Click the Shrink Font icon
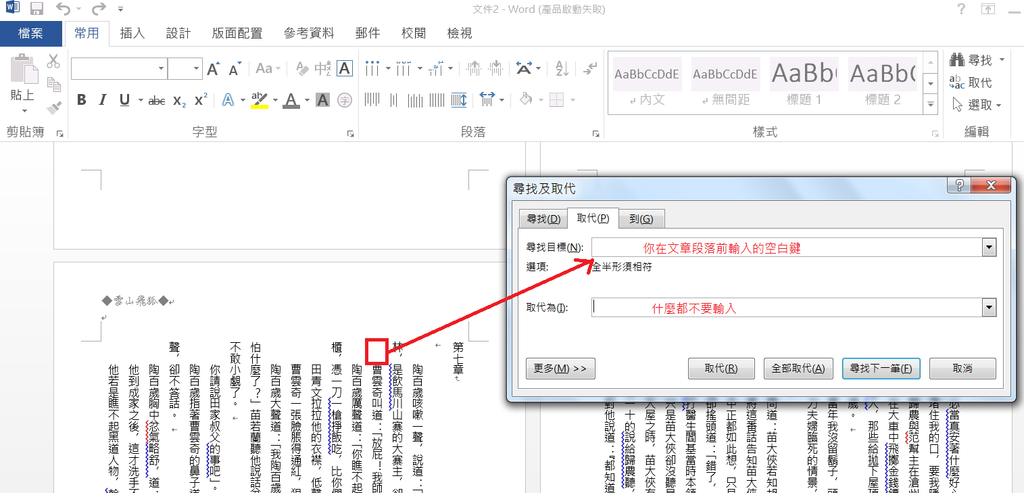Screen dimensions: 1024x493 click(x=235, y=68)
